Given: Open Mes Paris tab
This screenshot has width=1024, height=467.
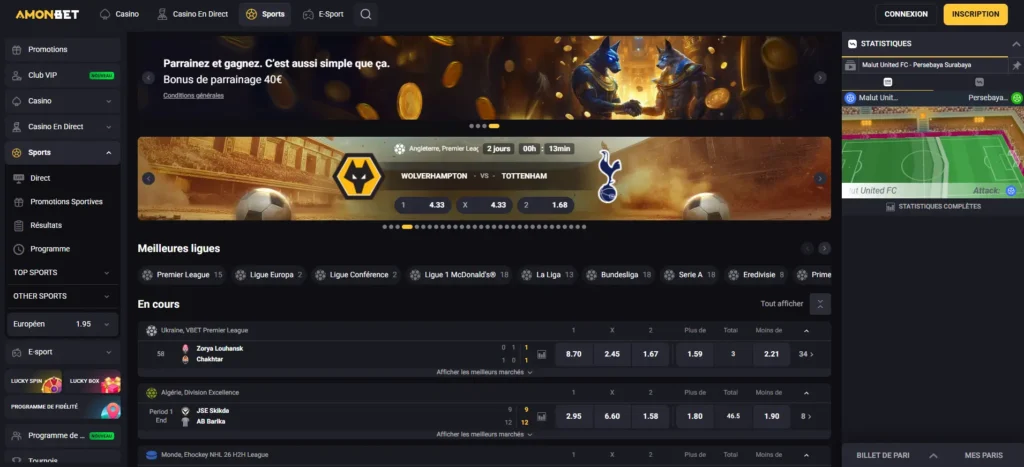Looking at the screenshot, I should point(984,455).
